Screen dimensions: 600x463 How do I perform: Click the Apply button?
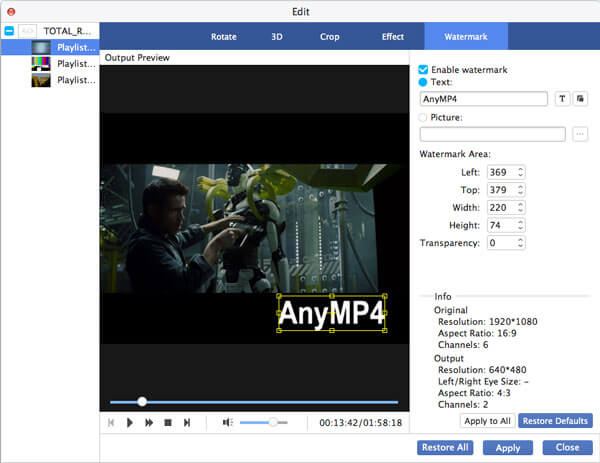point(508,448)
